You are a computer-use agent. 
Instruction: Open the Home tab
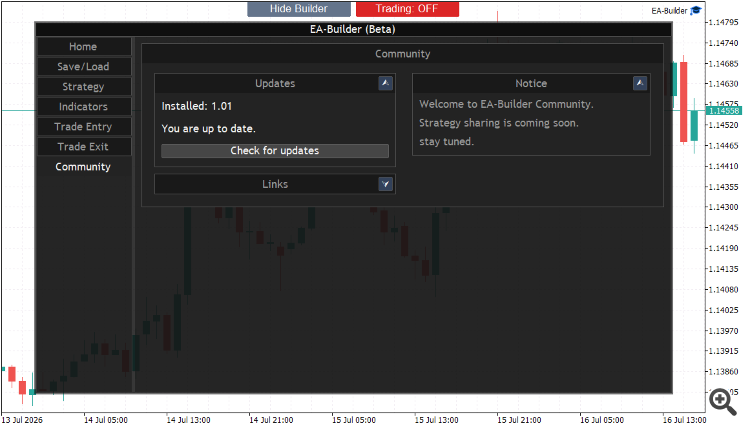(84, 47)
